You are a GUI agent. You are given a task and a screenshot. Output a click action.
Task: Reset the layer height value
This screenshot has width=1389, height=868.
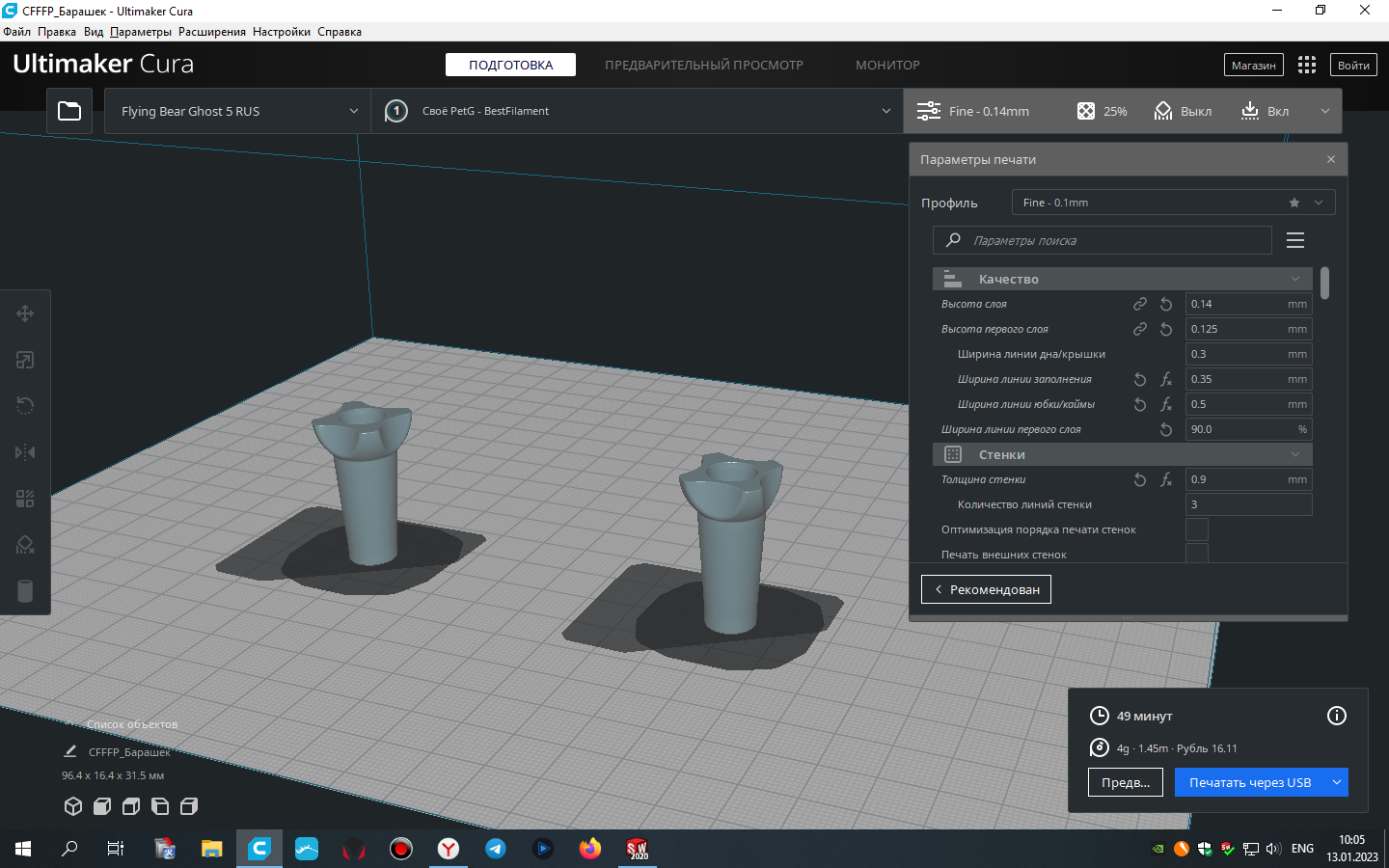(x=1166, y=304)
